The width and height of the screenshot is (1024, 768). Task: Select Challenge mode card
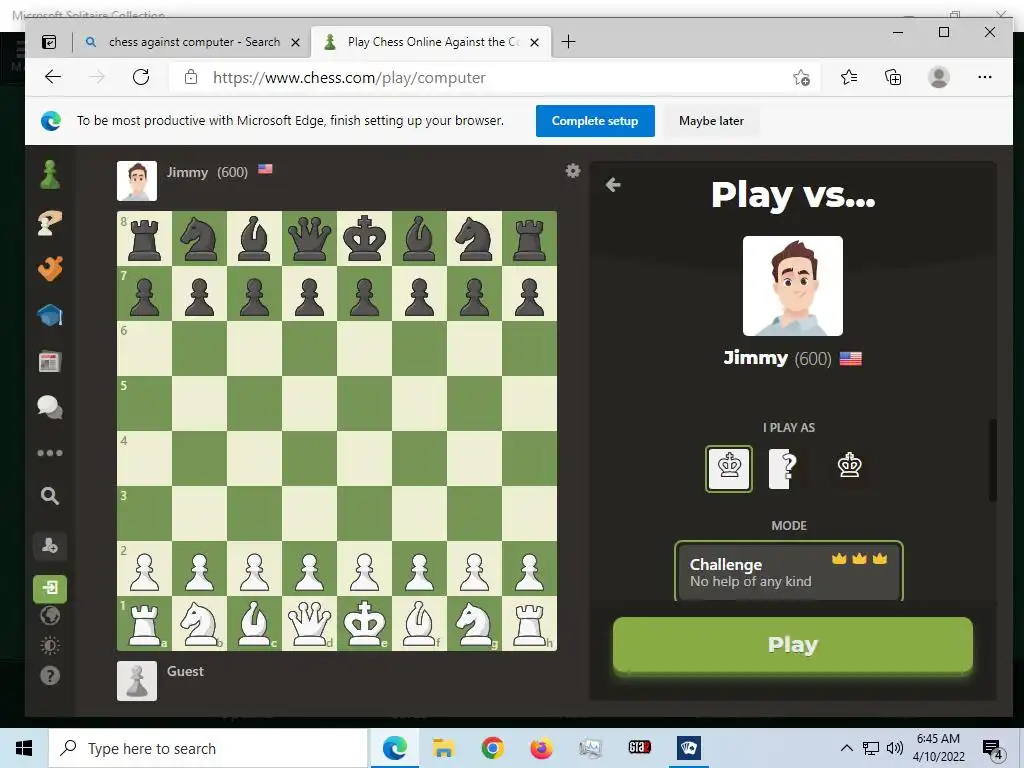pyautogui.click(x=789, y=571)
